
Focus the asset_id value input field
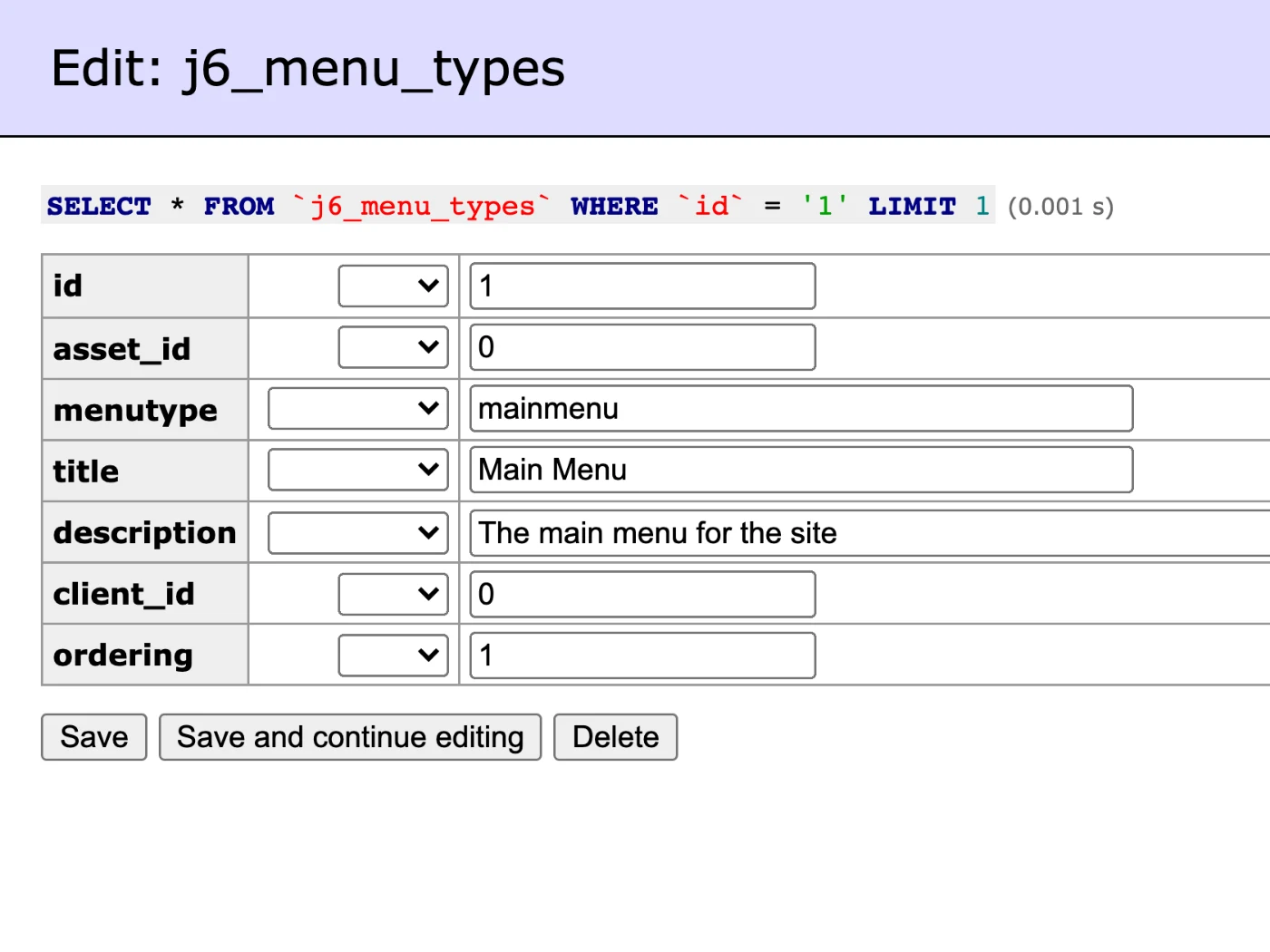(642, 347)
